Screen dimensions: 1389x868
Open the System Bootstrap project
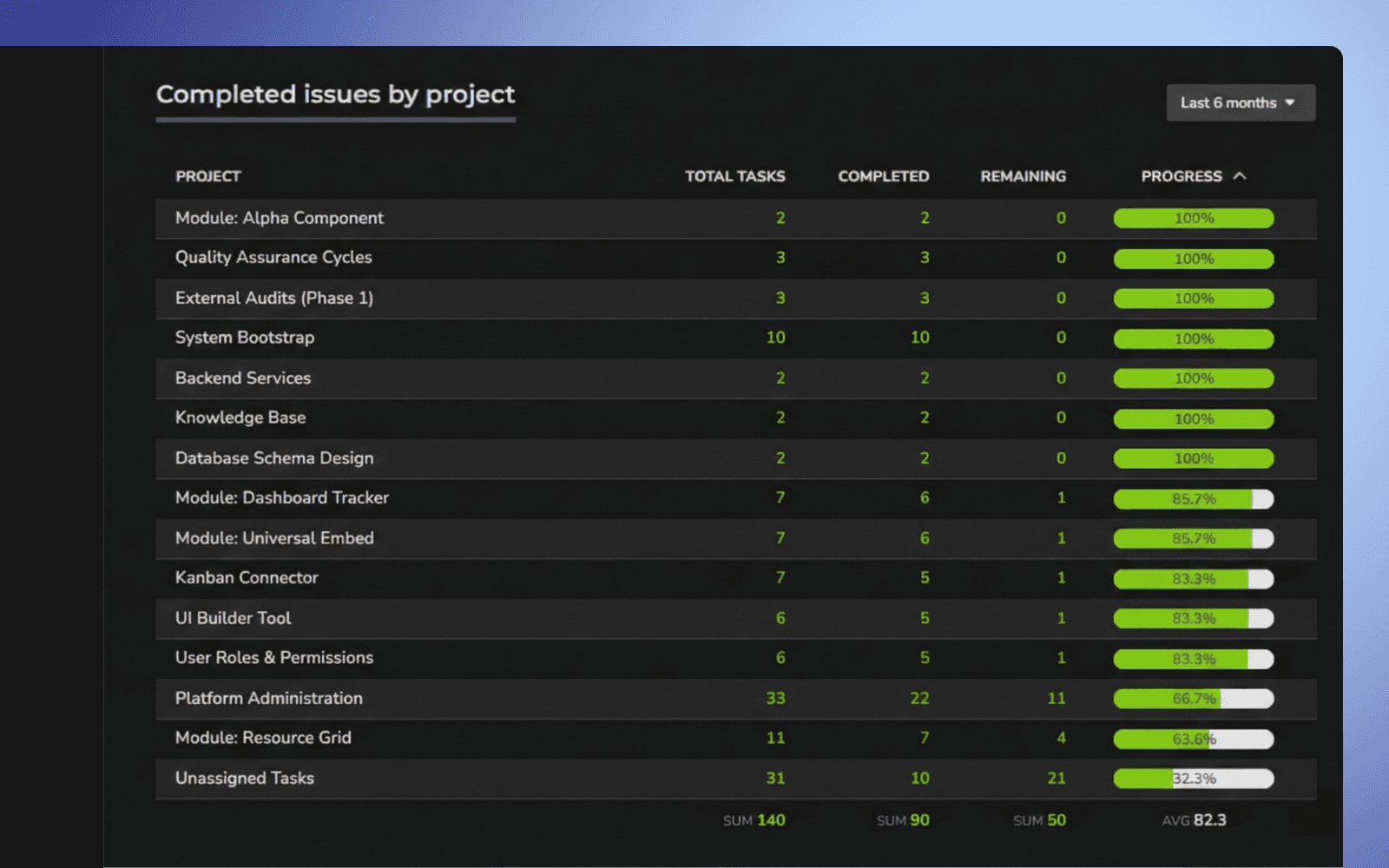pos(244,338)
